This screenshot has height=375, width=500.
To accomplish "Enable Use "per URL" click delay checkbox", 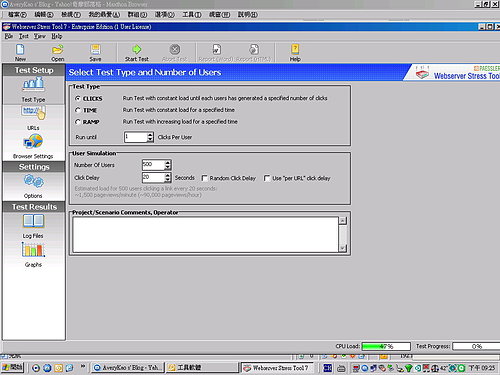I will coord(267,178).
